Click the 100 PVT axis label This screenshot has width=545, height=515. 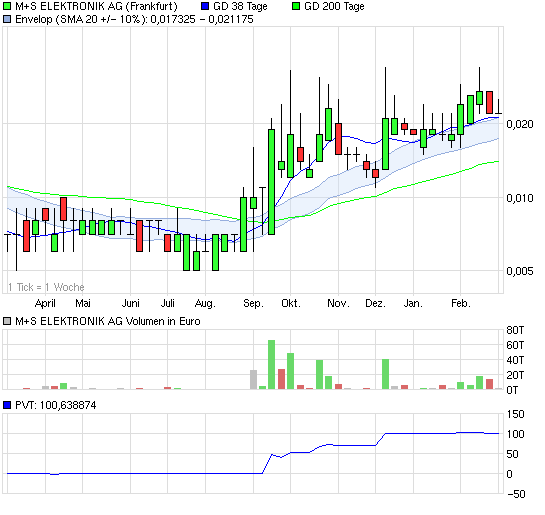tap(515, 434)
